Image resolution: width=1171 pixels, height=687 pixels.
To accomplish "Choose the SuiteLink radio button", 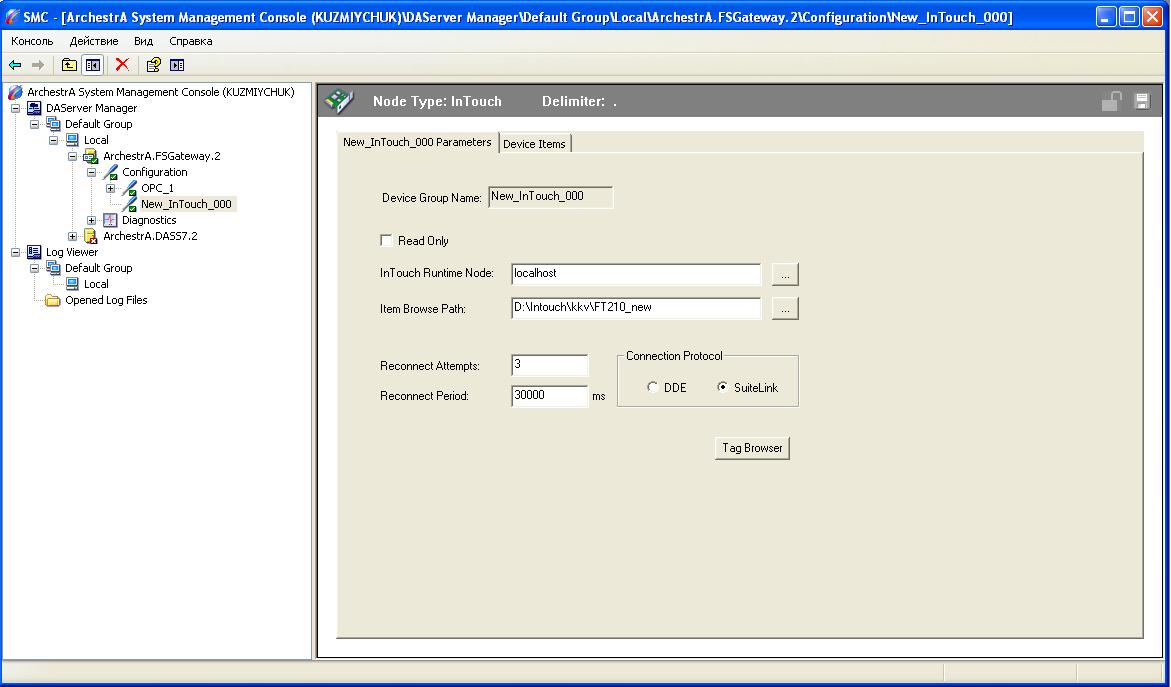I will click(x=723, y=388).
